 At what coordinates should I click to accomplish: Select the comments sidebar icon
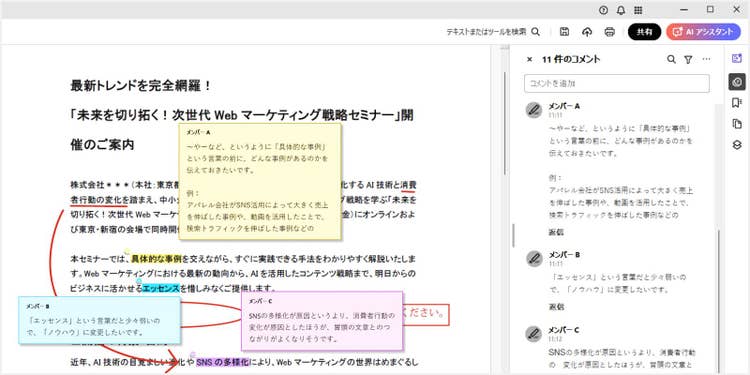click(737, 82)
